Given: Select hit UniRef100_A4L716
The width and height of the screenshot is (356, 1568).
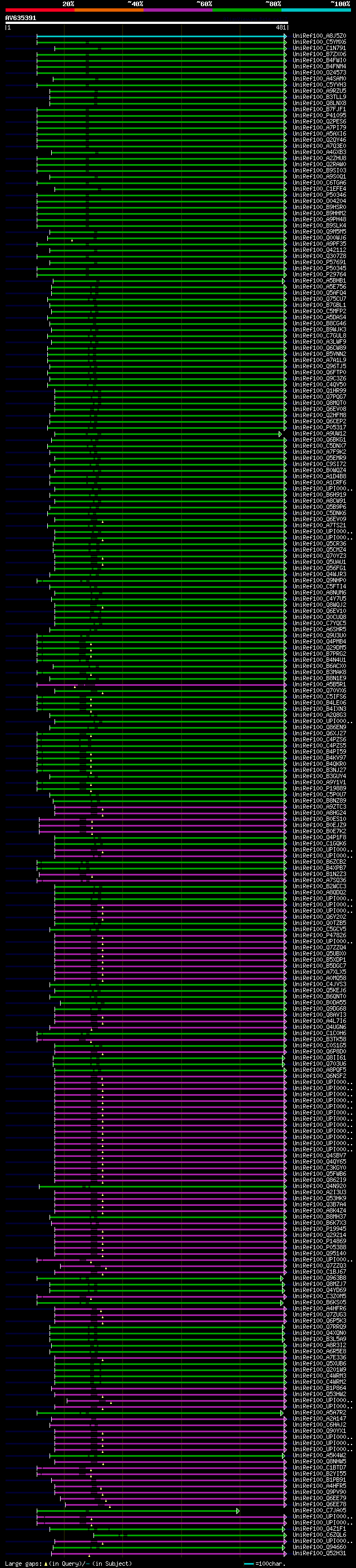Looking at the screenshot, I should (319, 1021).
